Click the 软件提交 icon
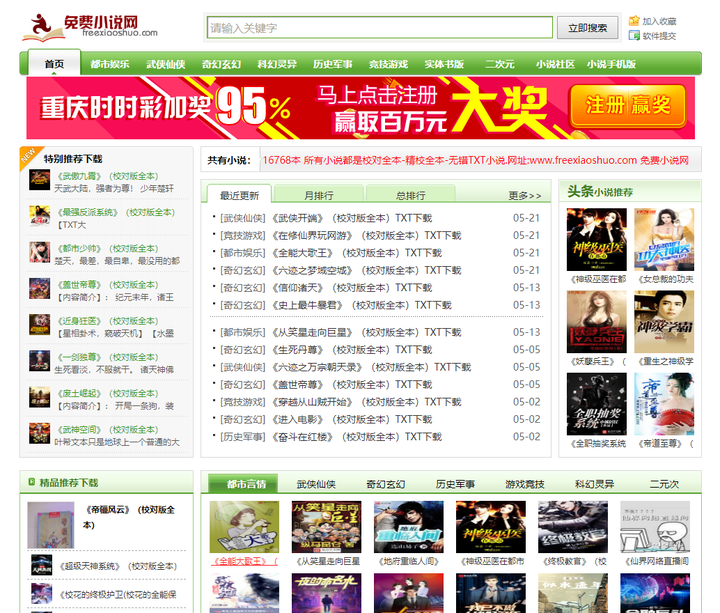 click(x=634, y=35)
